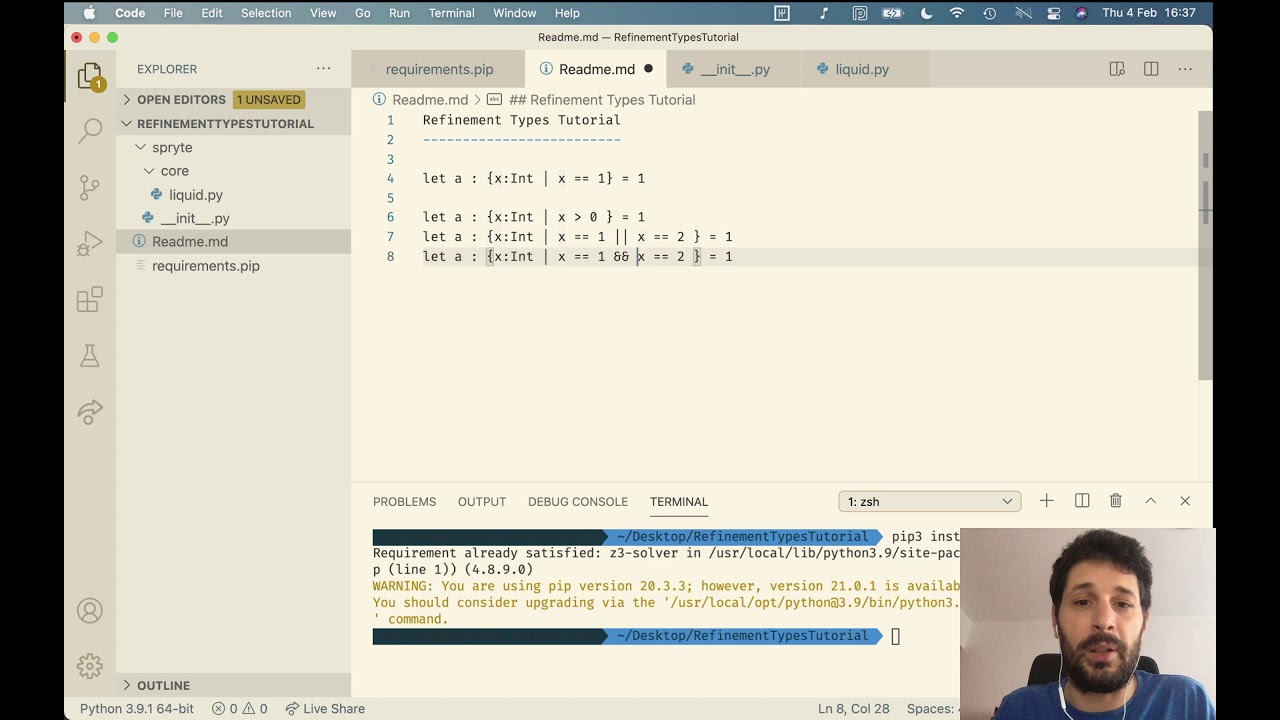Split the terminal panel

(1082, 501)
